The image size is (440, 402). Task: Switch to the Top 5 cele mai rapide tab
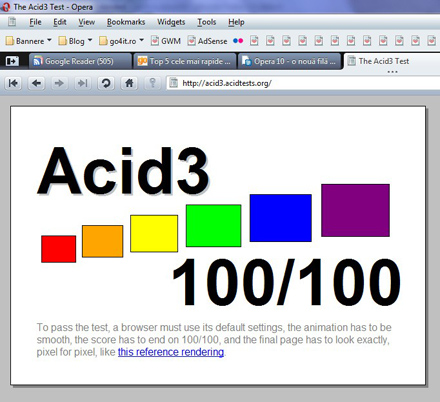tap(184, 61)
